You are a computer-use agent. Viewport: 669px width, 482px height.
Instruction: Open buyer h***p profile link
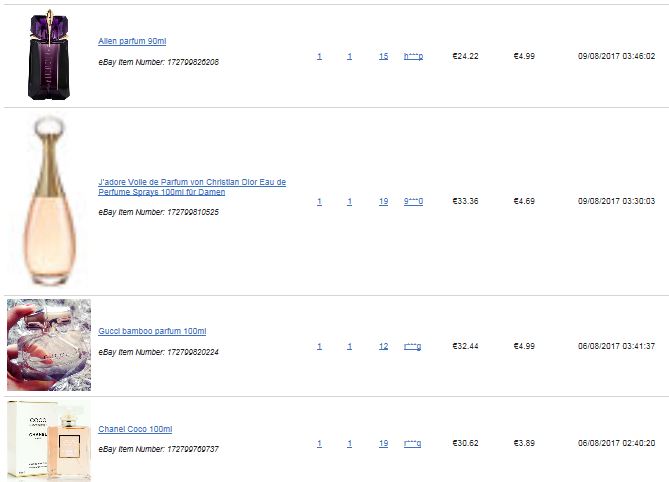(413, 56)
